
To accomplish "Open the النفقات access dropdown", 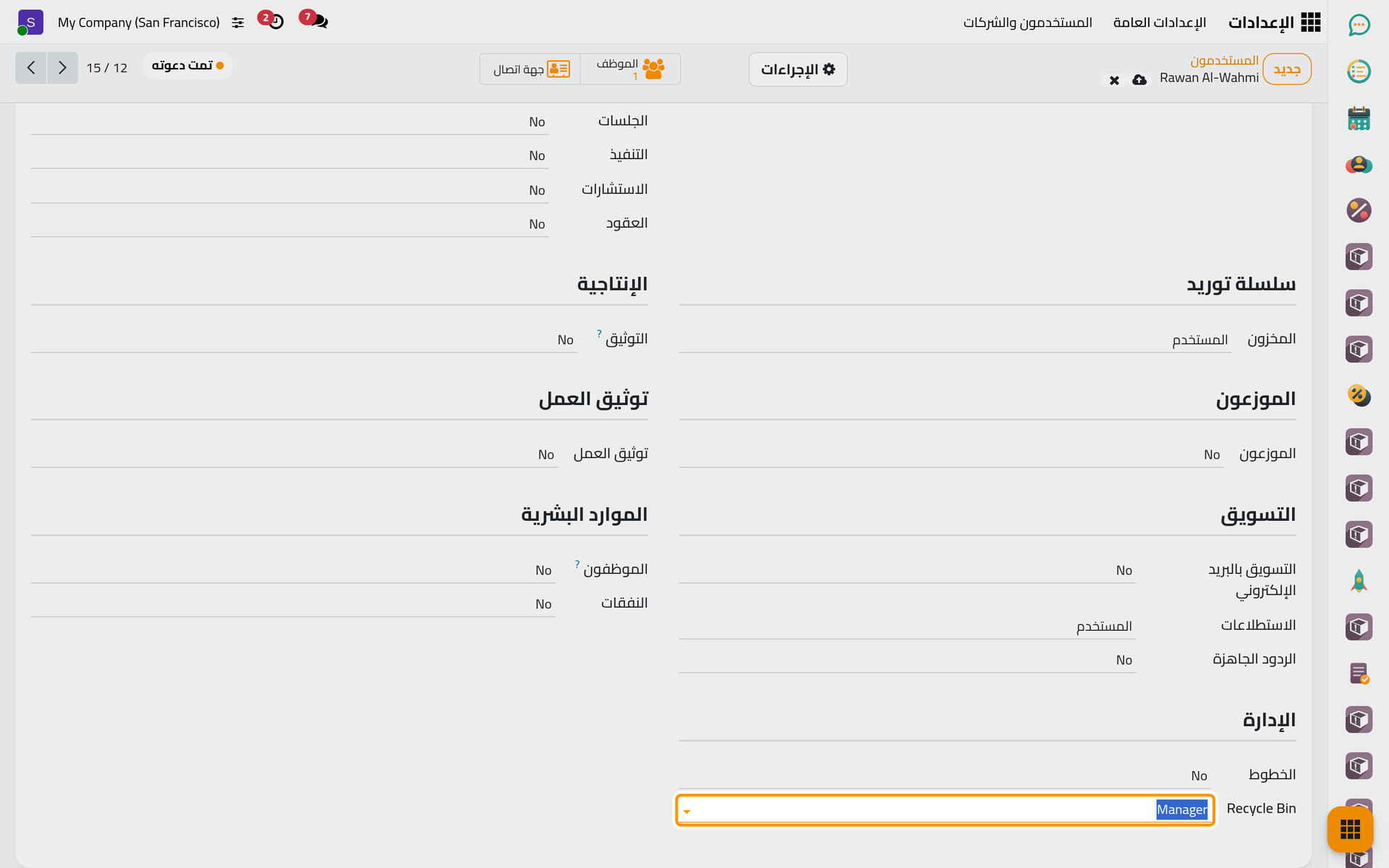I will pos(293,604).
